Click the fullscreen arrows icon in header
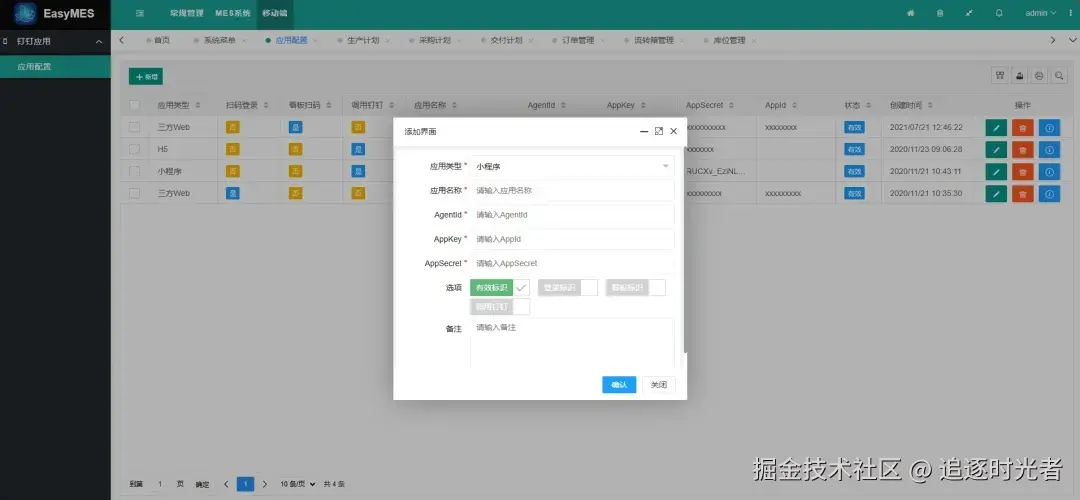 pos(970,13)
